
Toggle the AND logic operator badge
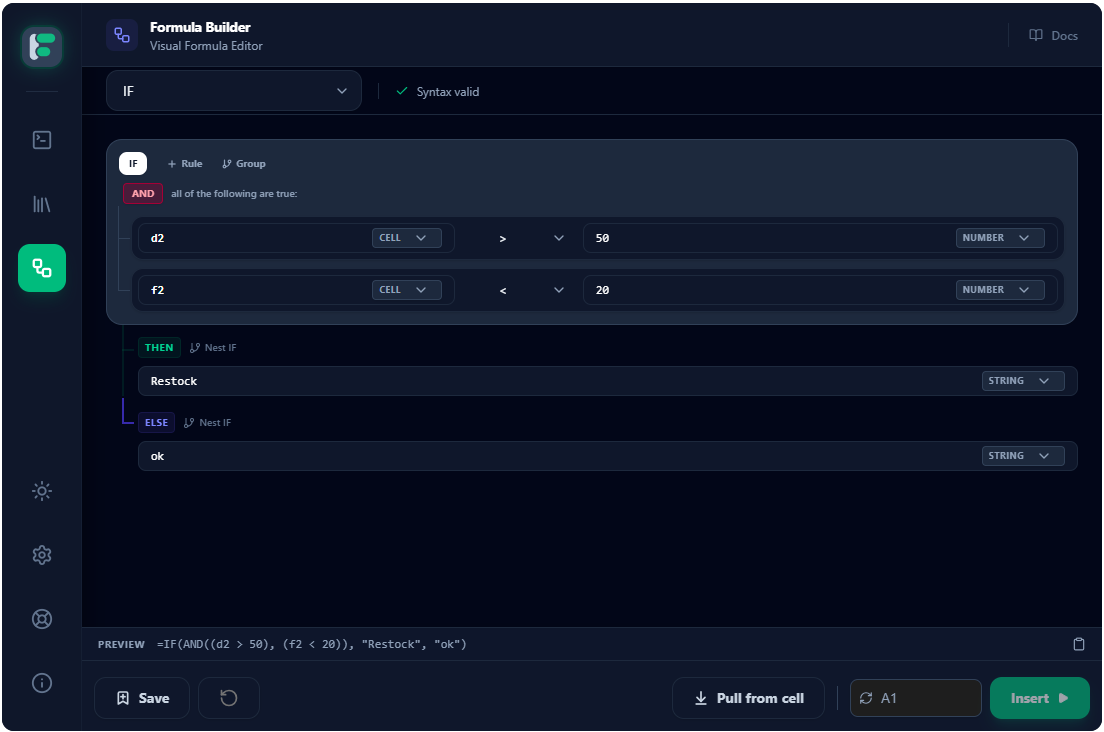[143, 194]
